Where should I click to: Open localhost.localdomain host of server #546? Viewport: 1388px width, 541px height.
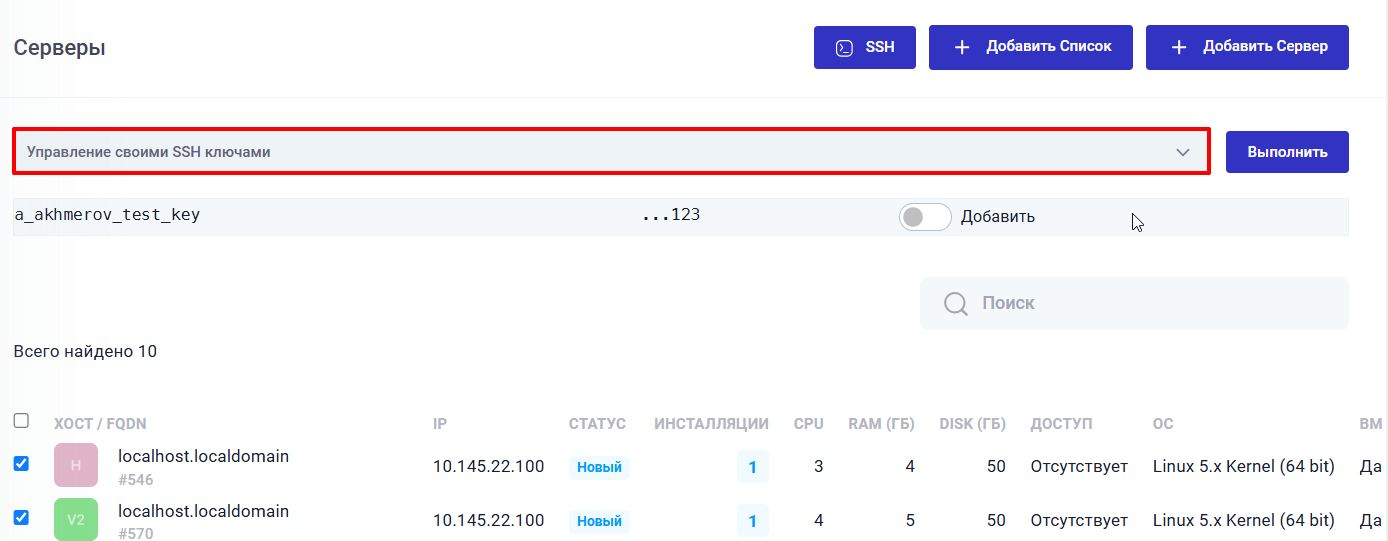203,456
